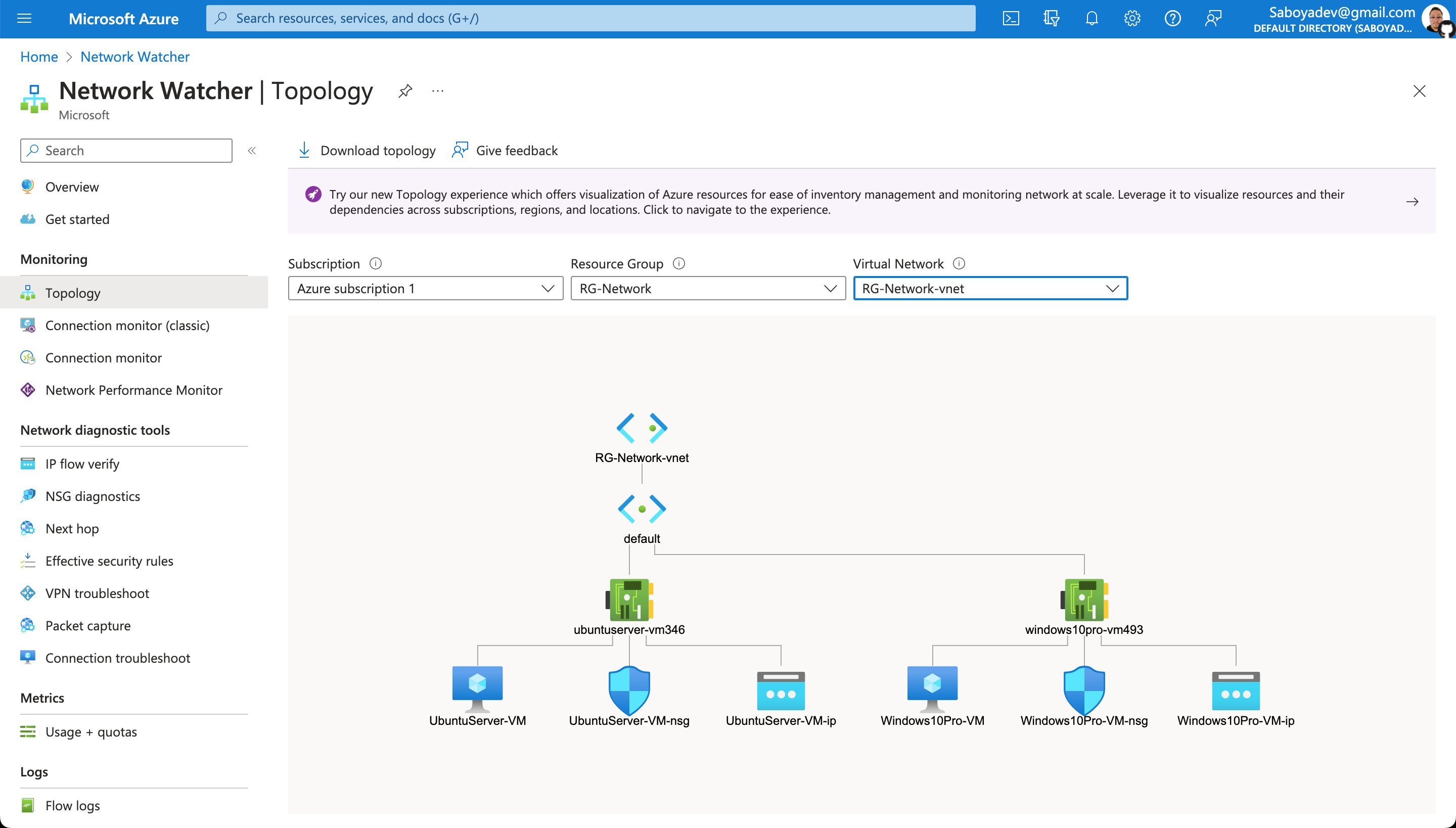The width and height of the screenshot is (1456, 828).
Task: Open the notifications bell
Action: click(x=1091, y=19)
